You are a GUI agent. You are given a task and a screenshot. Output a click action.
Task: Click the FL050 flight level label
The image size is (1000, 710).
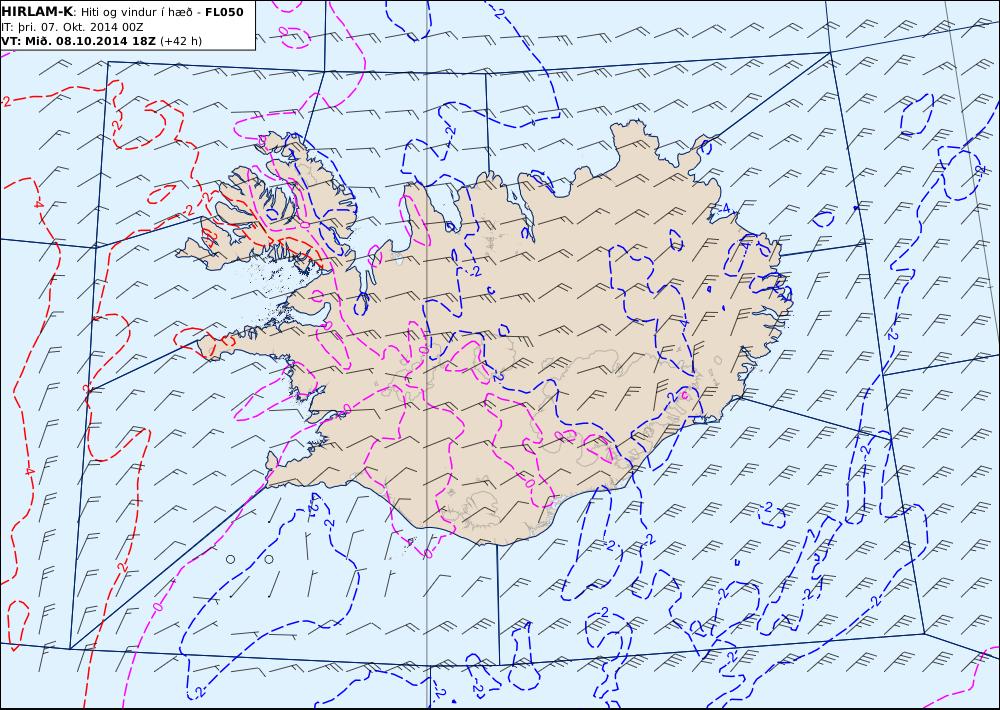(x=224, y=12)
